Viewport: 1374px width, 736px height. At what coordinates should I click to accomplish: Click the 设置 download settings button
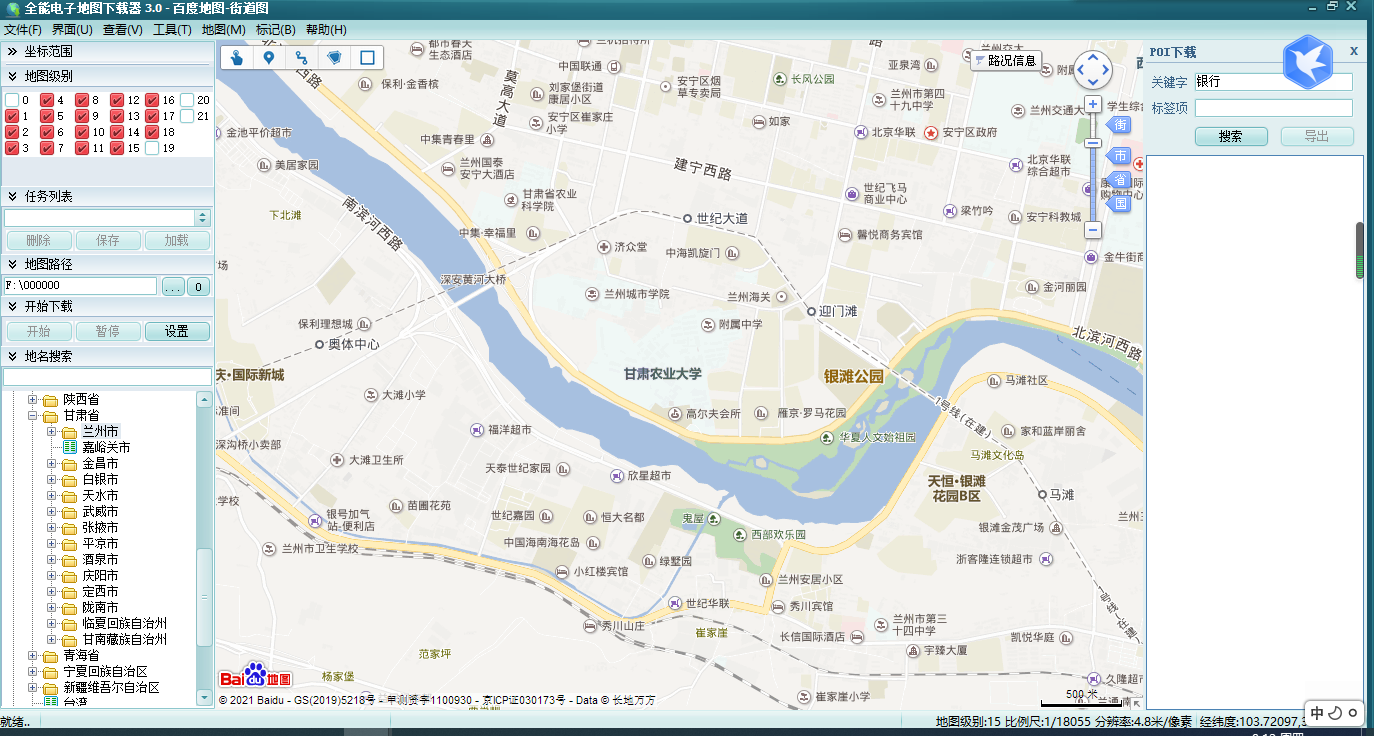pyautogui.click(x=177, y=331)
